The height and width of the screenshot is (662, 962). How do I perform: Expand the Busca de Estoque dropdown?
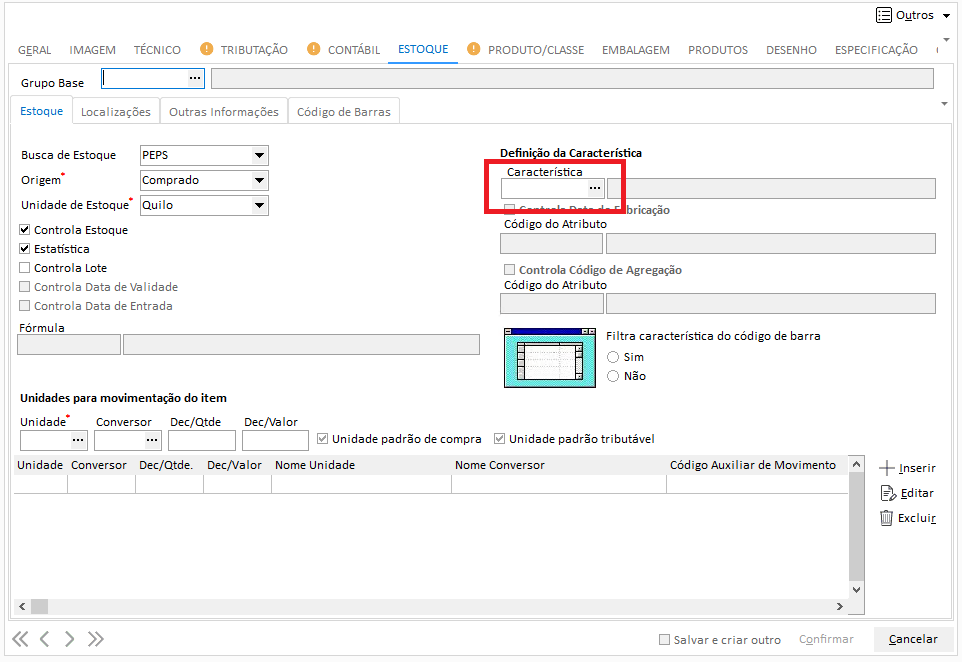click(x=260, y=155)
